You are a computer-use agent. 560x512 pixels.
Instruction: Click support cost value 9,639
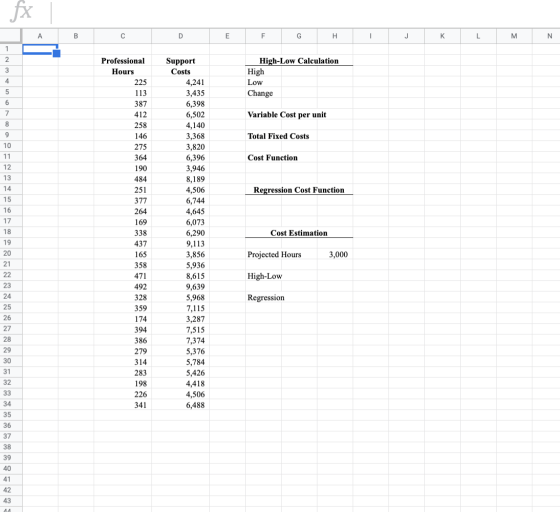point(195,287)
